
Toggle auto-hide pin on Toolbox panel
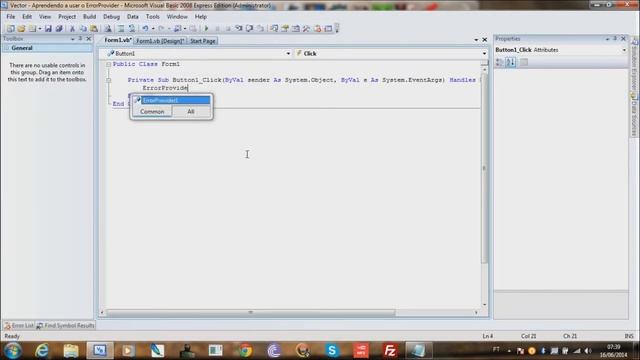pos(80,38)
